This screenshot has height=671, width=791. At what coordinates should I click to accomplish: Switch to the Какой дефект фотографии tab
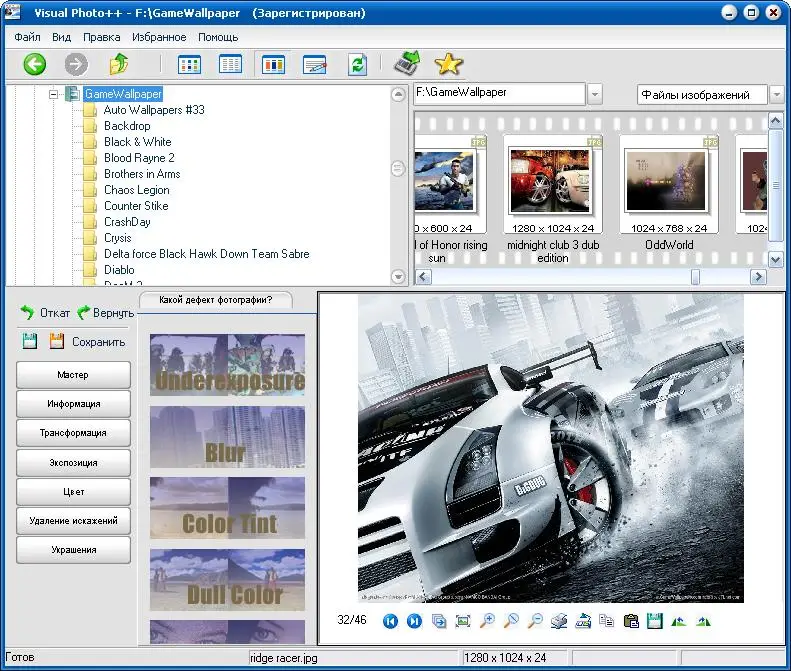(x=215, y=300)
